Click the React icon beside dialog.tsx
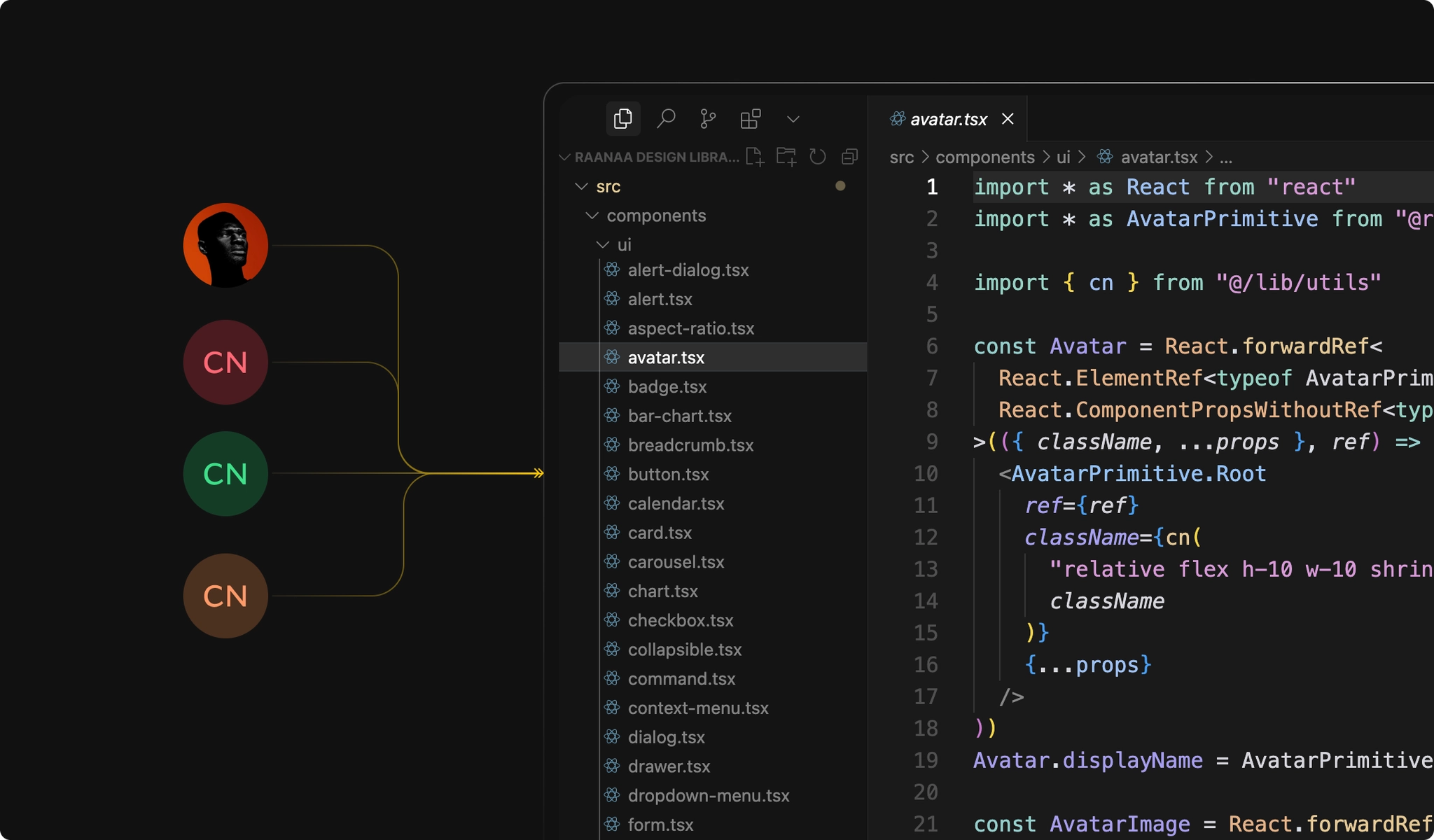 point(612,736)
